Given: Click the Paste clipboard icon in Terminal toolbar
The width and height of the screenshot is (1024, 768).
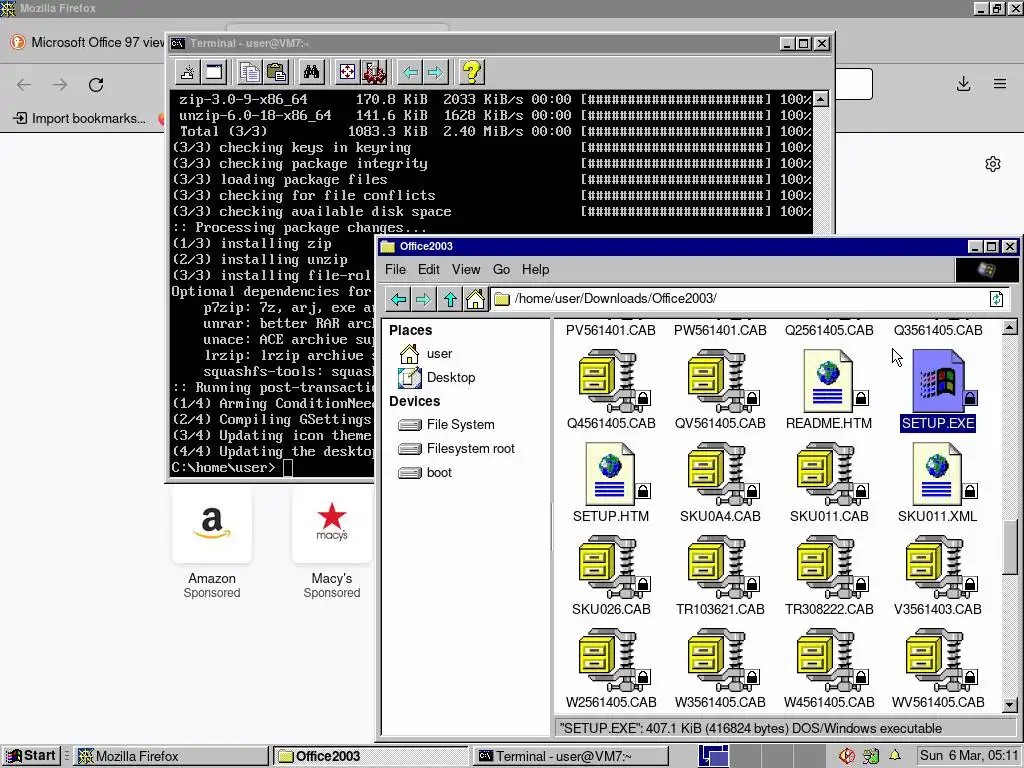Looking at the screenshot, I should point(276,72).
